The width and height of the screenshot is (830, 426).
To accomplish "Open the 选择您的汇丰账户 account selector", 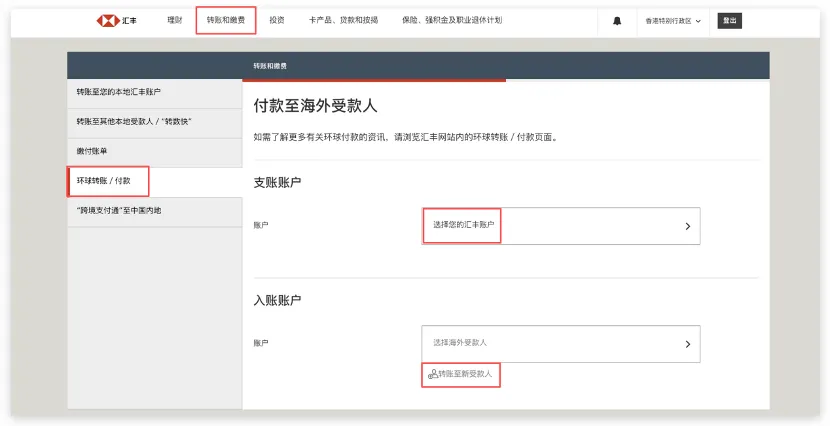I will 561,226.
